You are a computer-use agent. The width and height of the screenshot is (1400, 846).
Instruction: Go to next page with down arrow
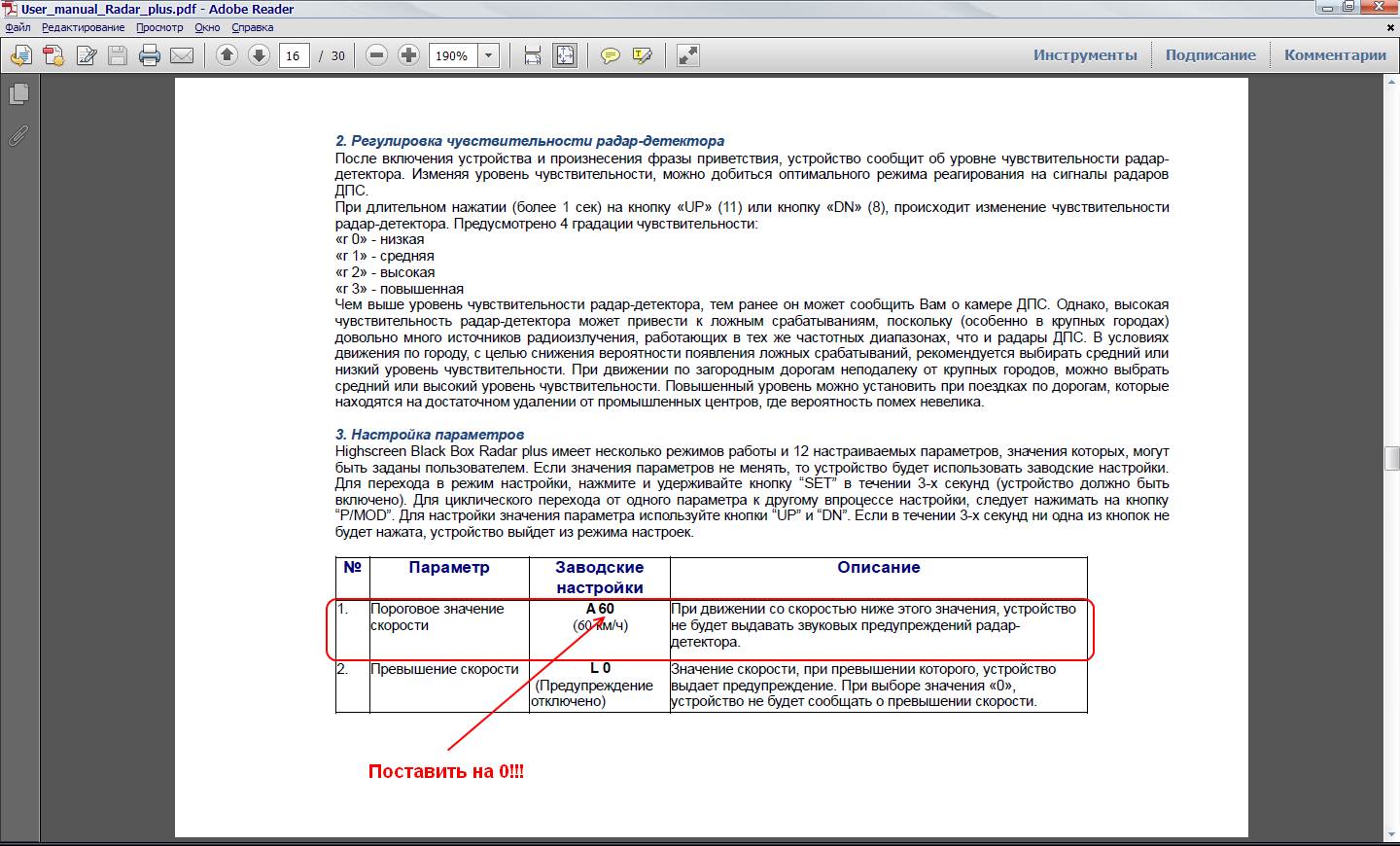point(259,55)
